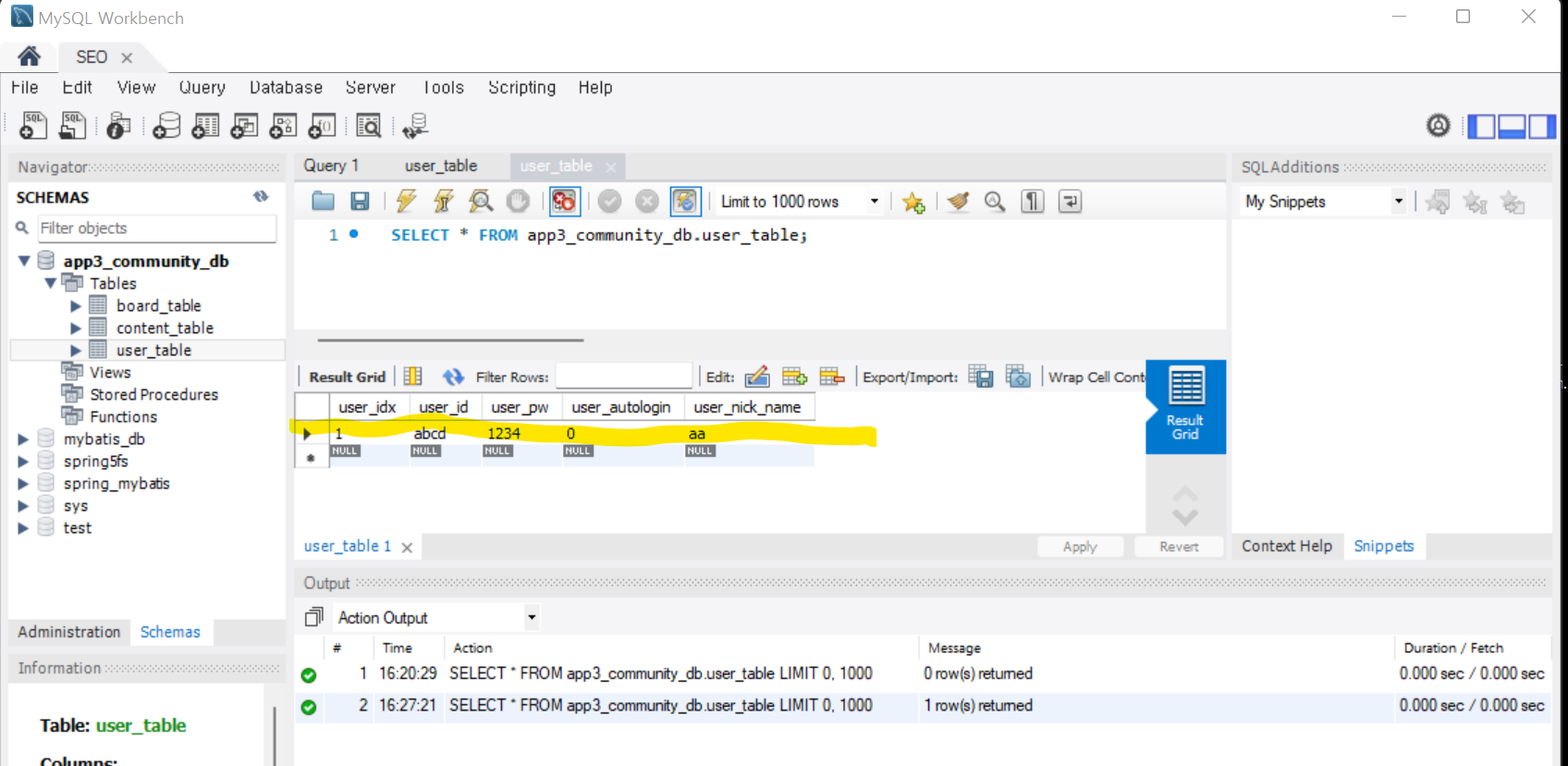Refresh the result grid data

pyautogui.click(x=453, y=377)
